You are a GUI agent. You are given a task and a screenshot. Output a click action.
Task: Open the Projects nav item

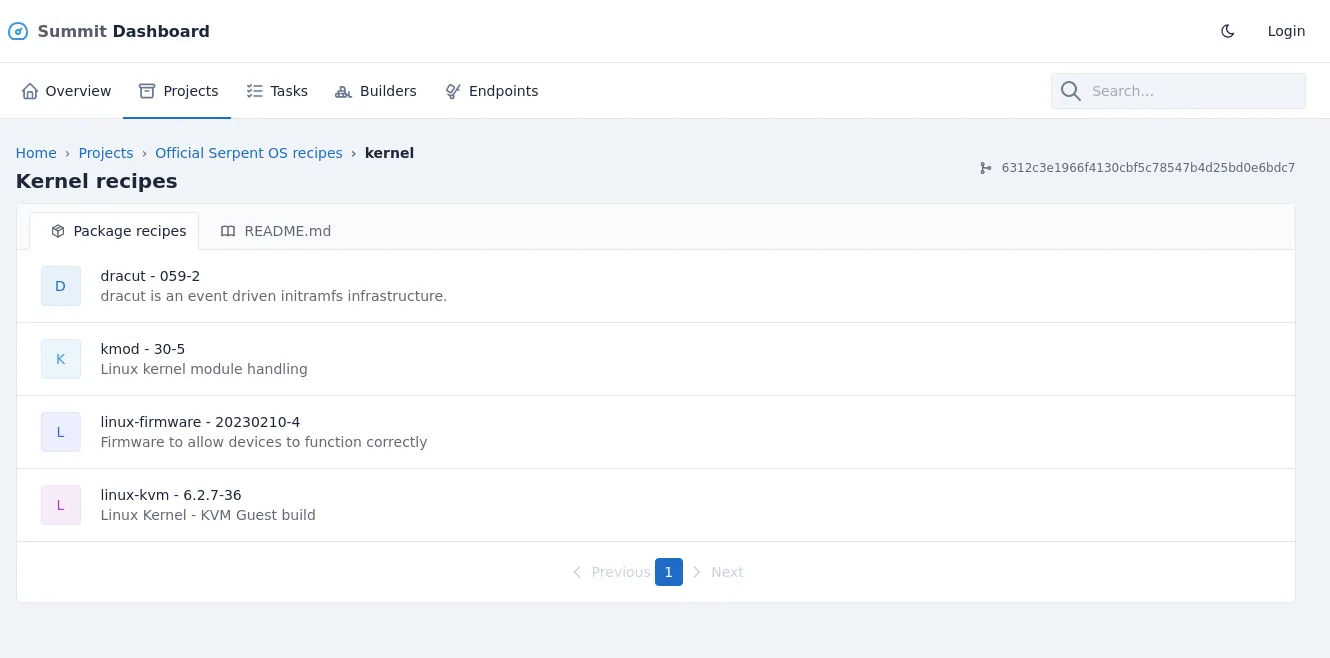click(x=177, y=91)
